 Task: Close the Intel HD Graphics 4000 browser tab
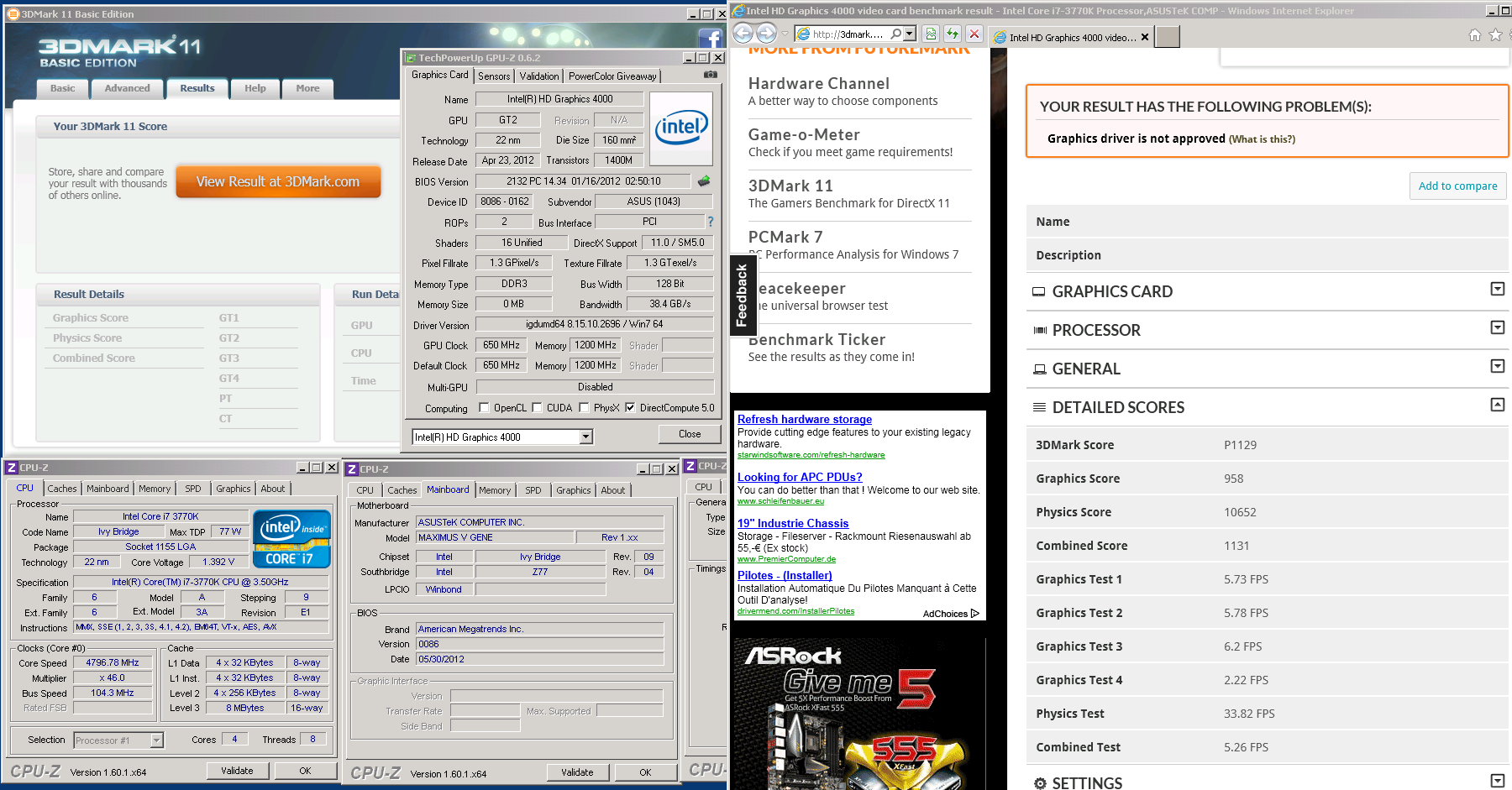point(1144,37)
